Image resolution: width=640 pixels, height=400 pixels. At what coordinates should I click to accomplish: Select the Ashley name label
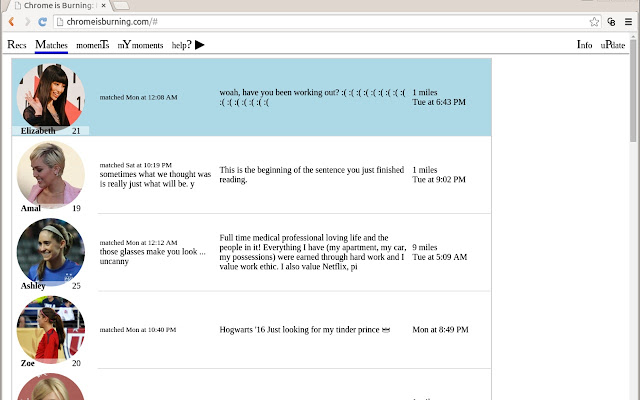click(x=33, y=286)
